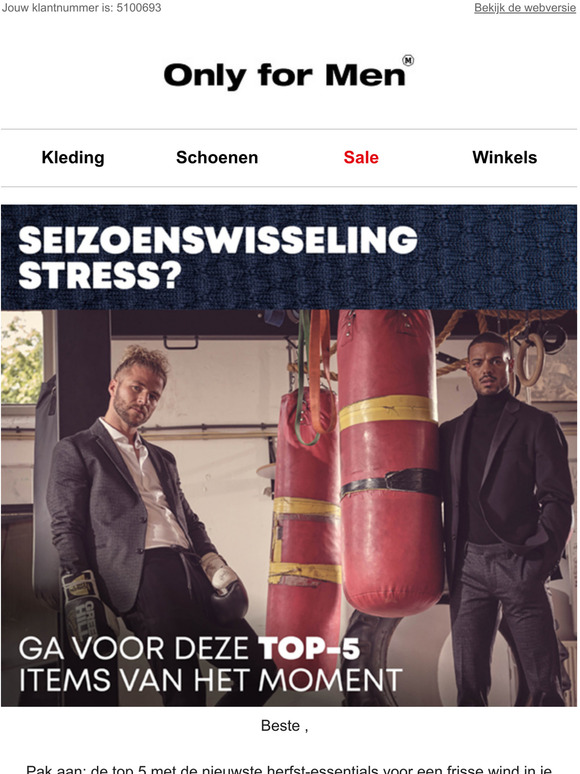The image size is (580, 774).
Task: Click the customer number text 5100693
Action: 139,8
